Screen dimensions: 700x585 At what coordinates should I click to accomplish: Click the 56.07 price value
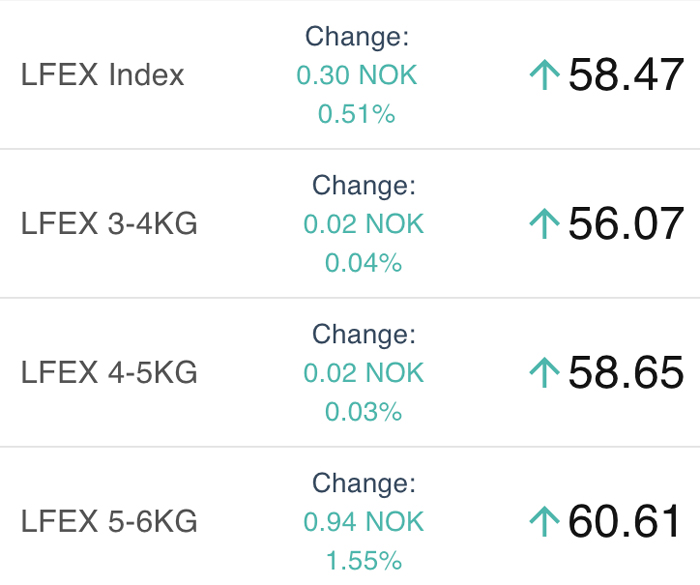[626, 224]
